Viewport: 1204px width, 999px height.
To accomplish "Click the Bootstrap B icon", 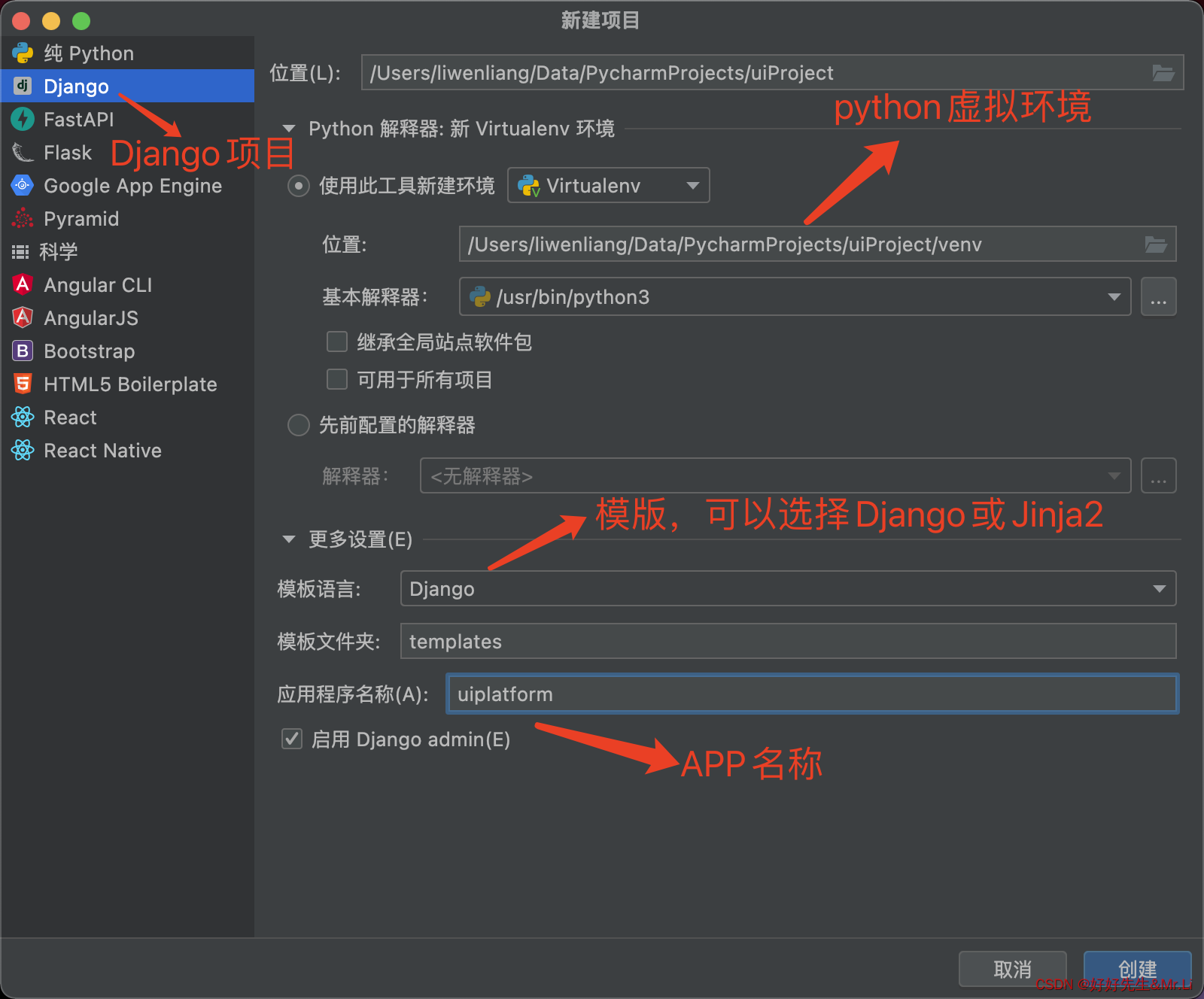I will click(23, 351).
